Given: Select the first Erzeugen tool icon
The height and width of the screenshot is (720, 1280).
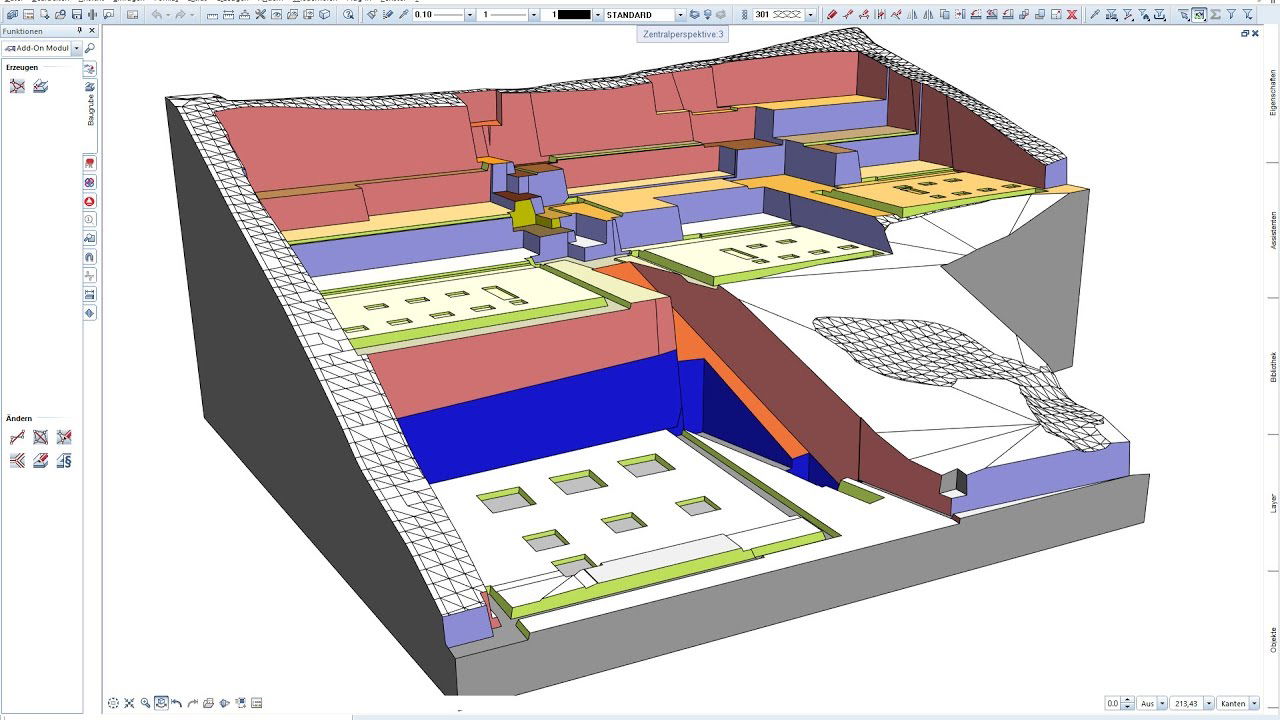Looking at the screenshot, I should coord(17,86).
